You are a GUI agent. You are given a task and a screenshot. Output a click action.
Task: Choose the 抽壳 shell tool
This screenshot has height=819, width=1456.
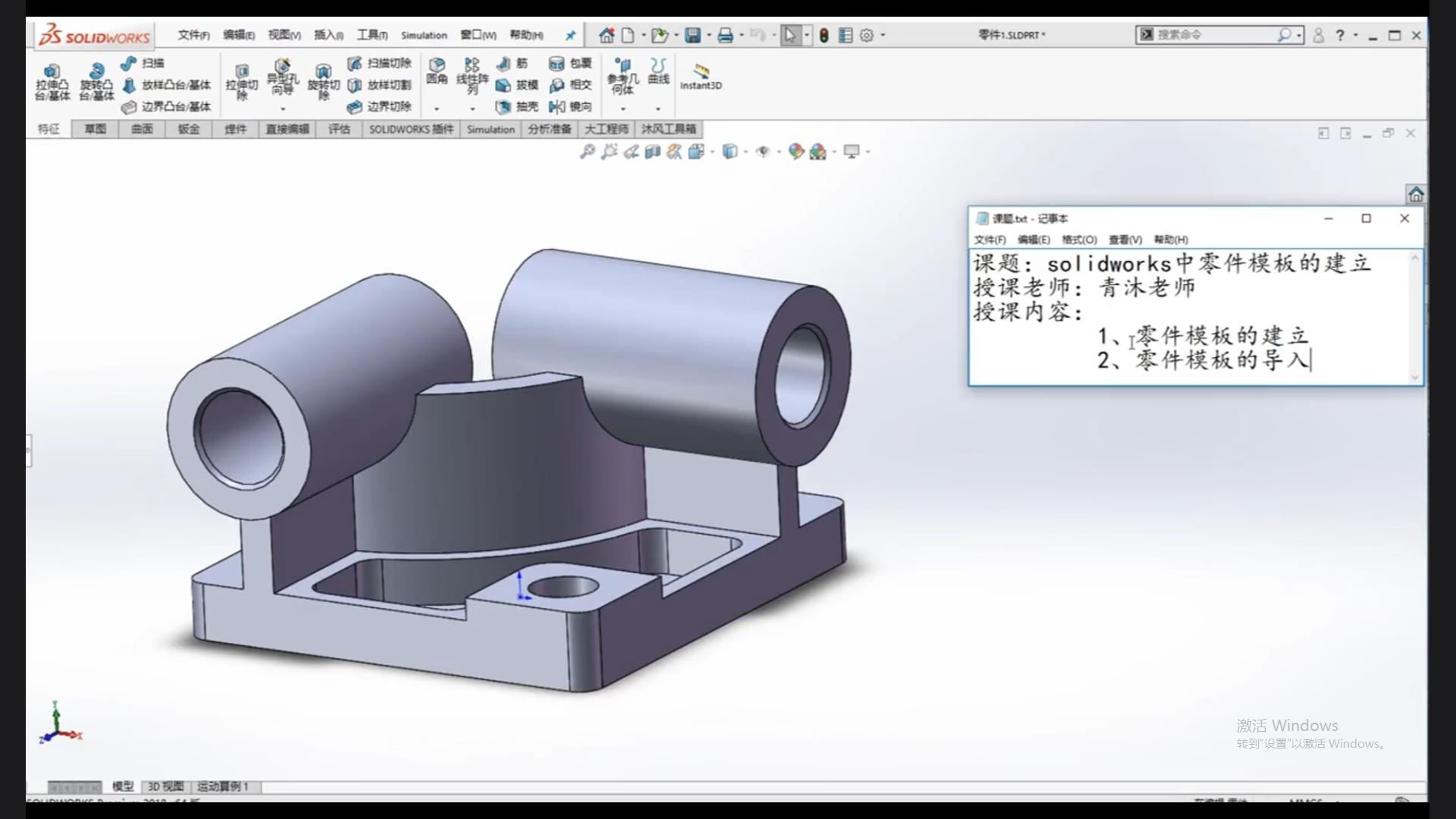coord(517,107)
